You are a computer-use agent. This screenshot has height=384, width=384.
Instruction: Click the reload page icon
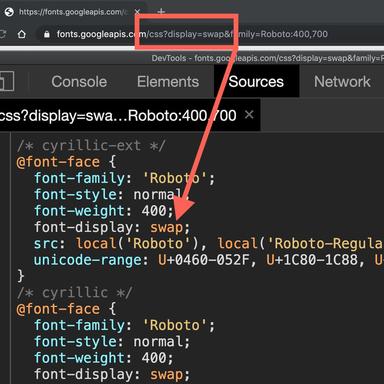click(x=3, y=34)
